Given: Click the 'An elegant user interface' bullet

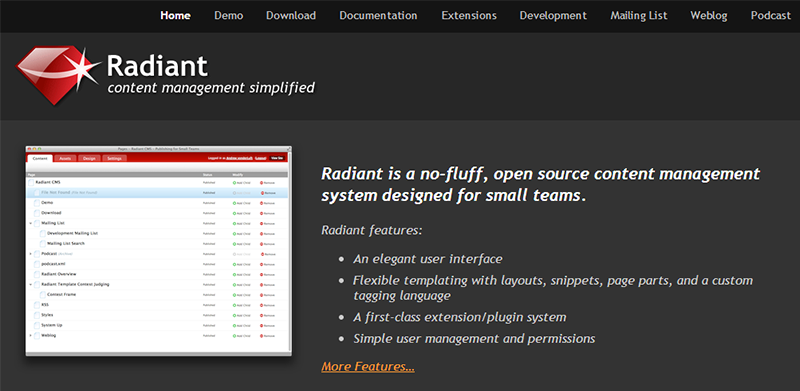Looking at the screenshot, I should click(428, 259).
